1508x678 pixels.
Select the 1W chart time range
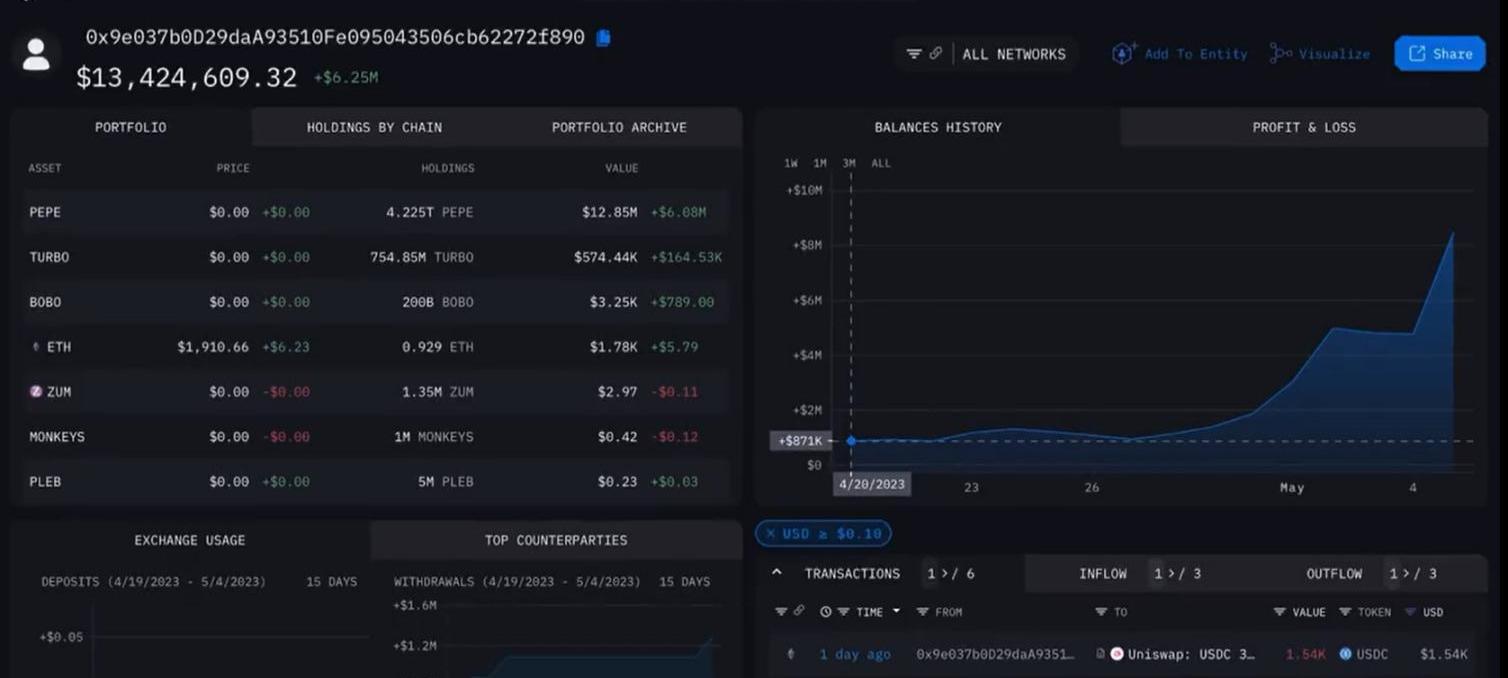click(x=791, y=163)
